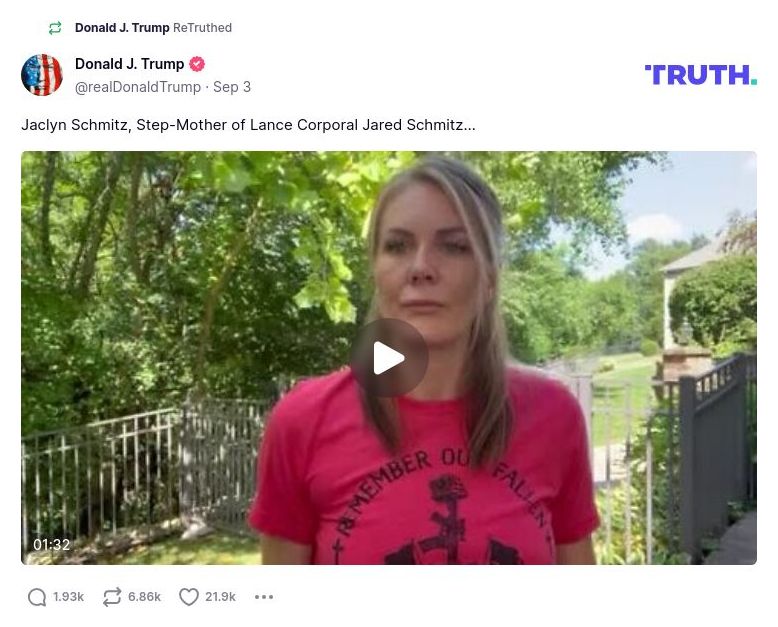Open the post via Sep 3 timestamp

coord(232,87)
